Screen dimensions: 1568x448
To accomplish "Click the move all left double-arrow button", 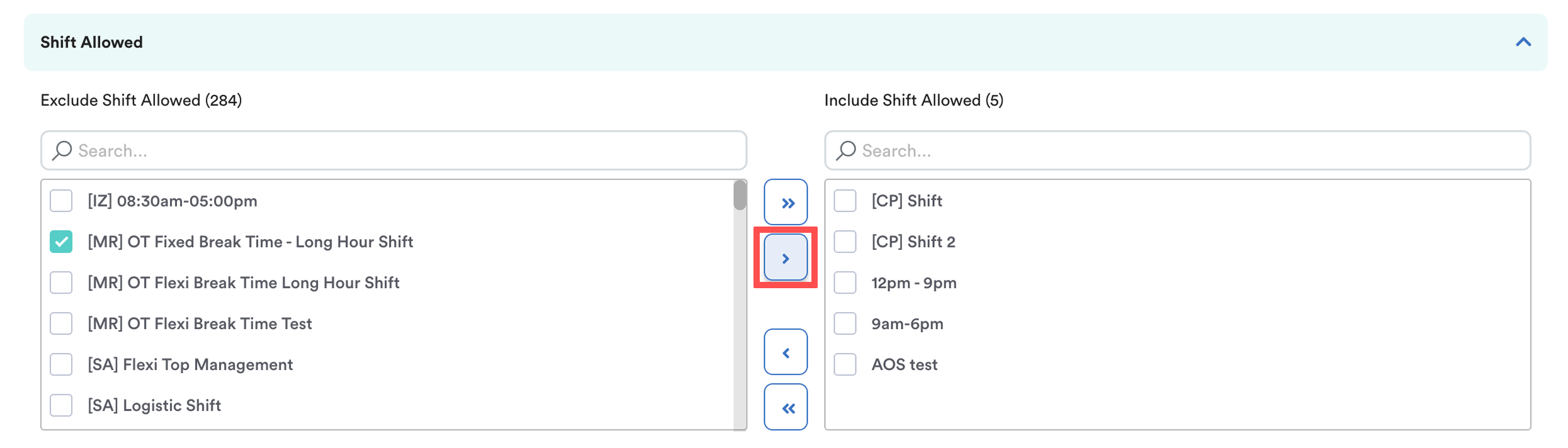I will point(786,408).
